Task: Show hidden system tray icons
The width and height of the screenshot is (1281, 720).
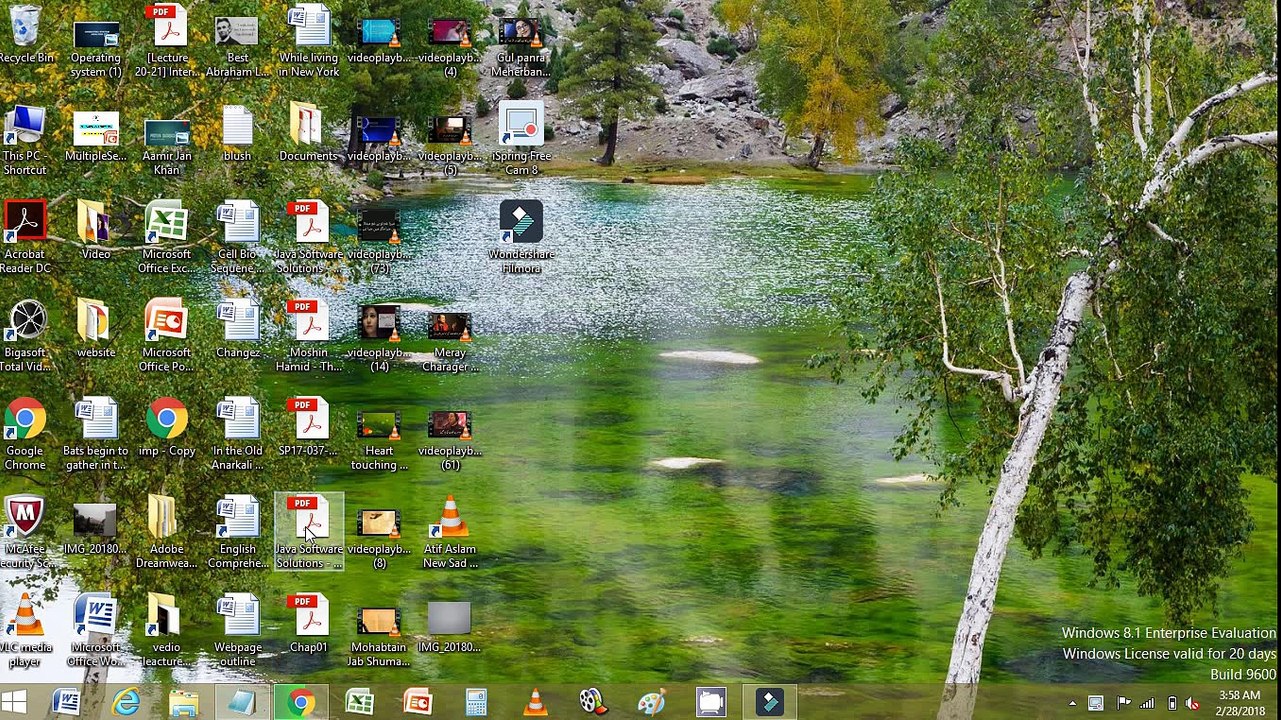Action: 1072,704
